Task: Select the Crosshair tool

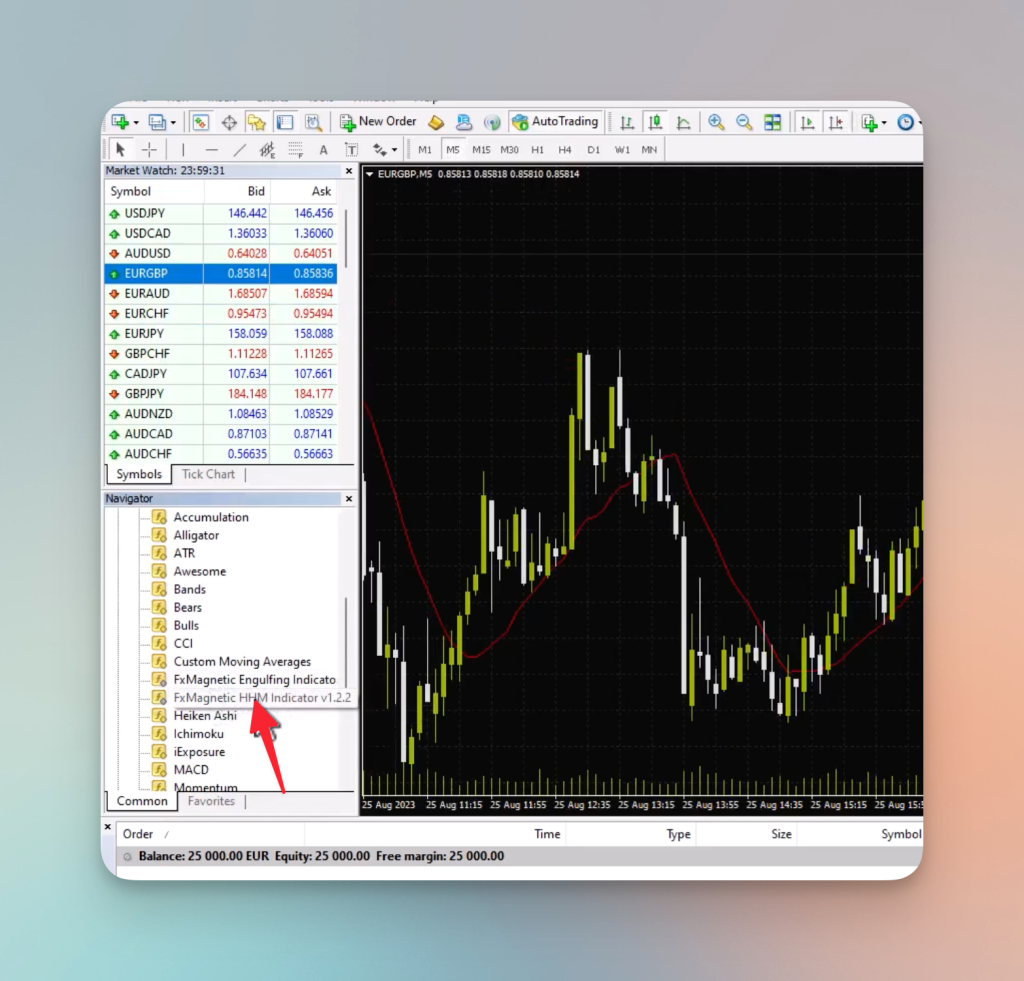Action: pyautogui.click(x=148, y=148)
